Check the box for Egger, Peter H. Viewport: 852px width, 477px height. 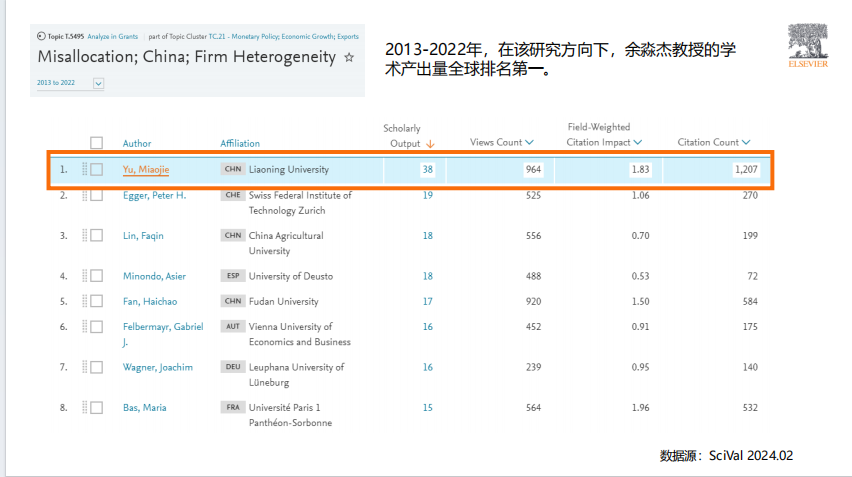coord(97,195)
